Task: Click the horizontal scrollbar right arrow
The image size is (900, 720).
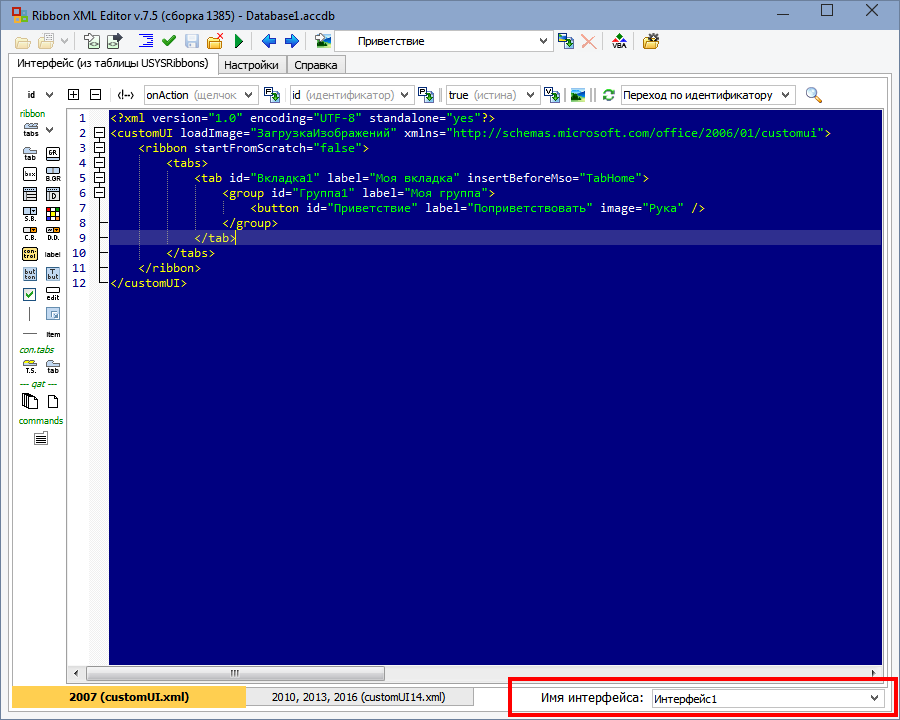Action: click(874, 673)
